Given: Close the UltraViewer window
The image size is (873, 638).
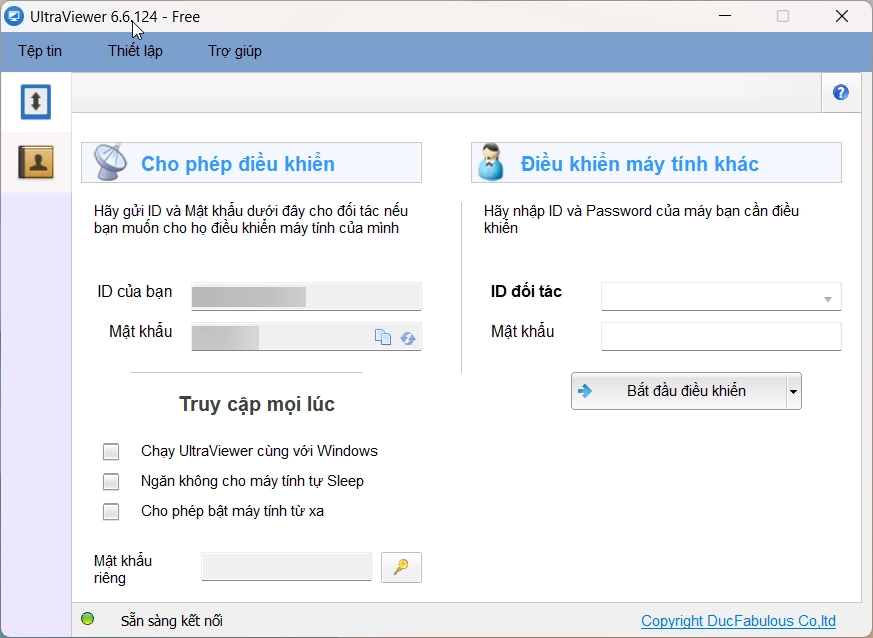Looking at the screenshot, I should tap(842, 16).
